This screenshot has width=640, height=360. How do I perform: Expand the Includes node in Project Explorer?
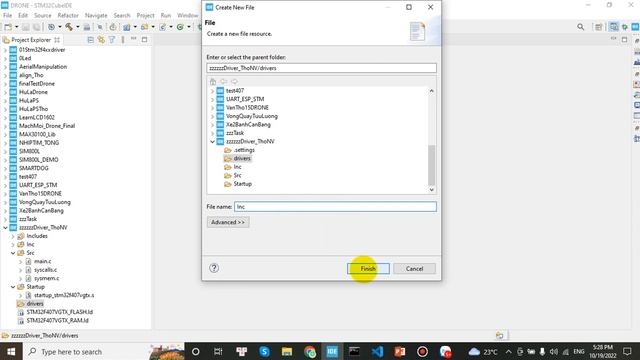pos(13,236)
